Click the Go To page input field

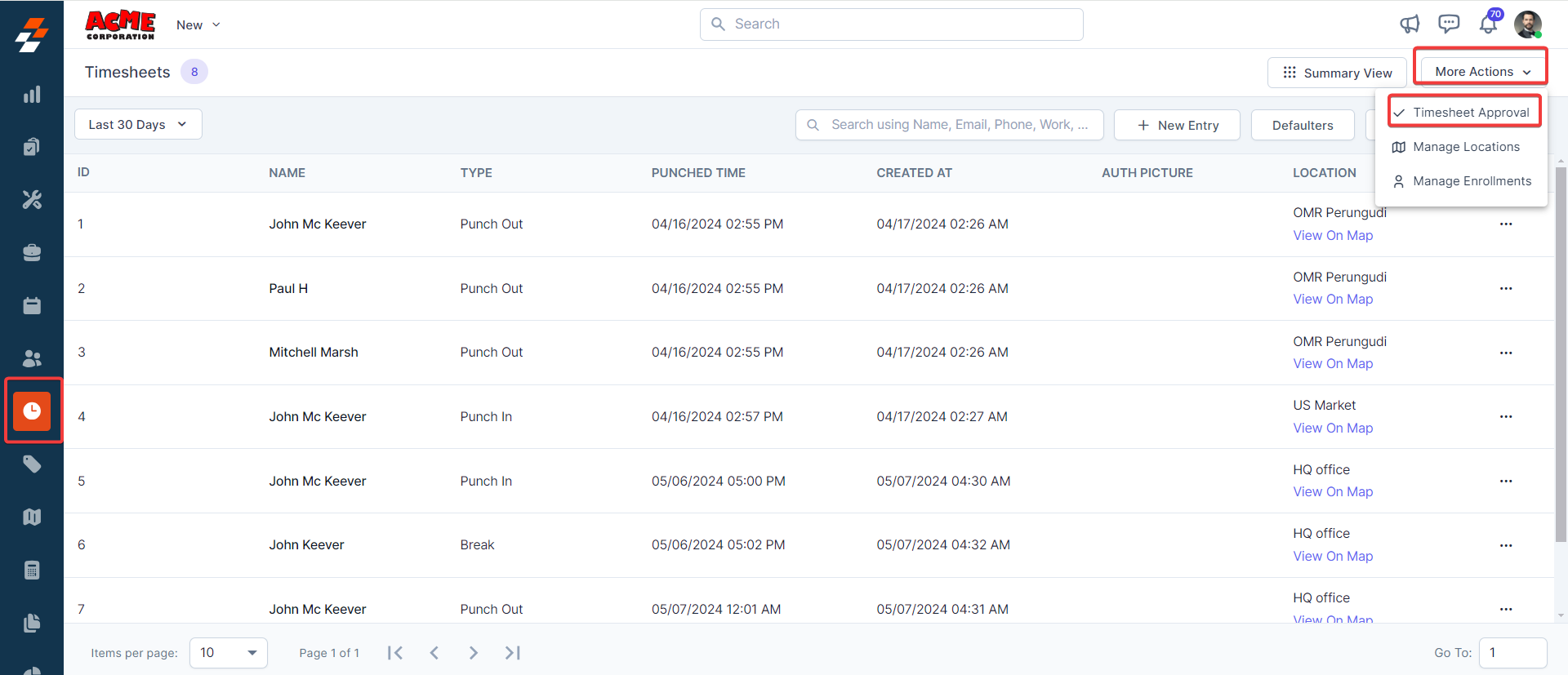click(1512, 653)
